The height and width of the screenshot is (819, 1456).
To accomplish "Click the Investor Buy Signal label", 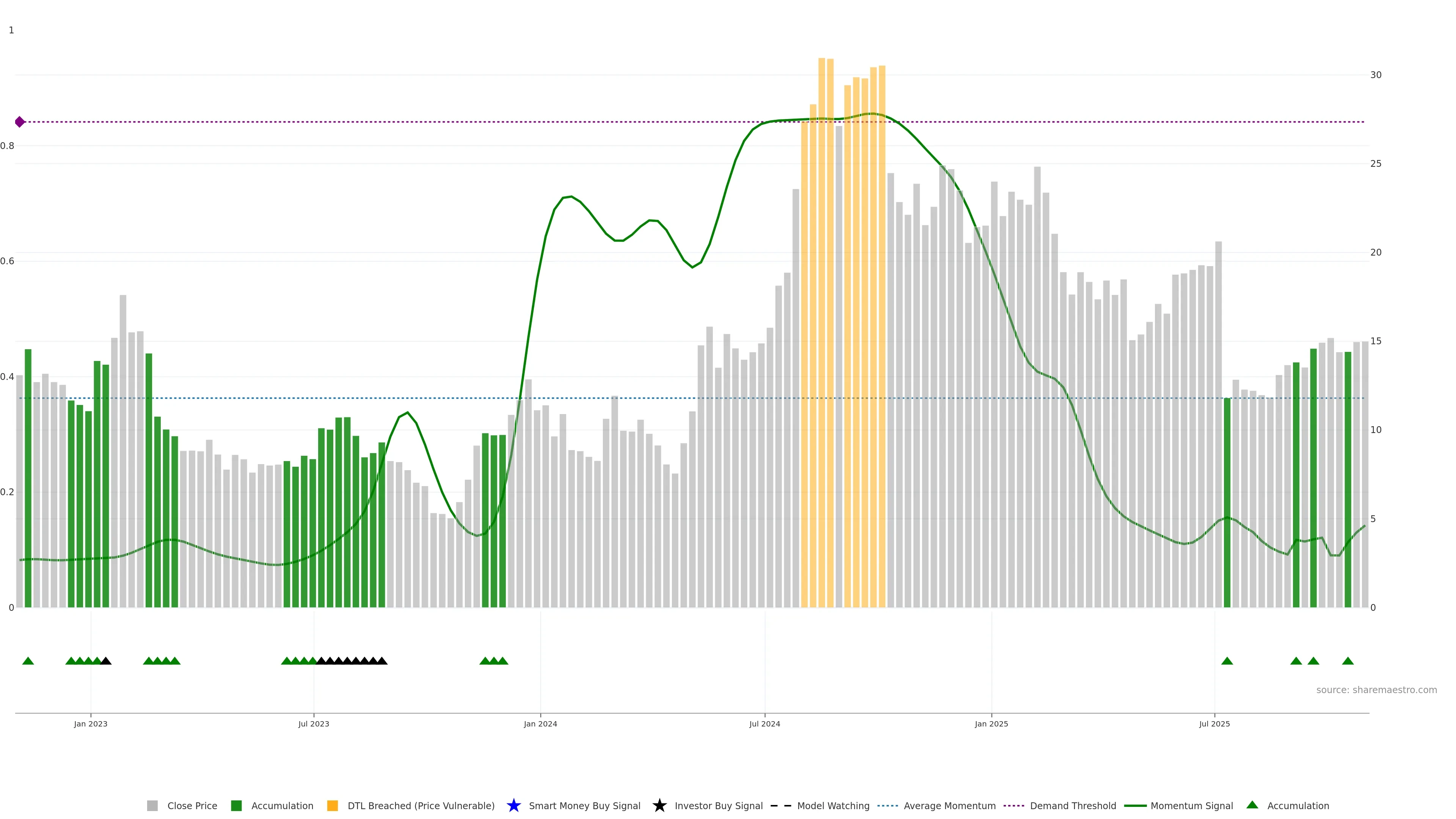I will pos(719,806).
